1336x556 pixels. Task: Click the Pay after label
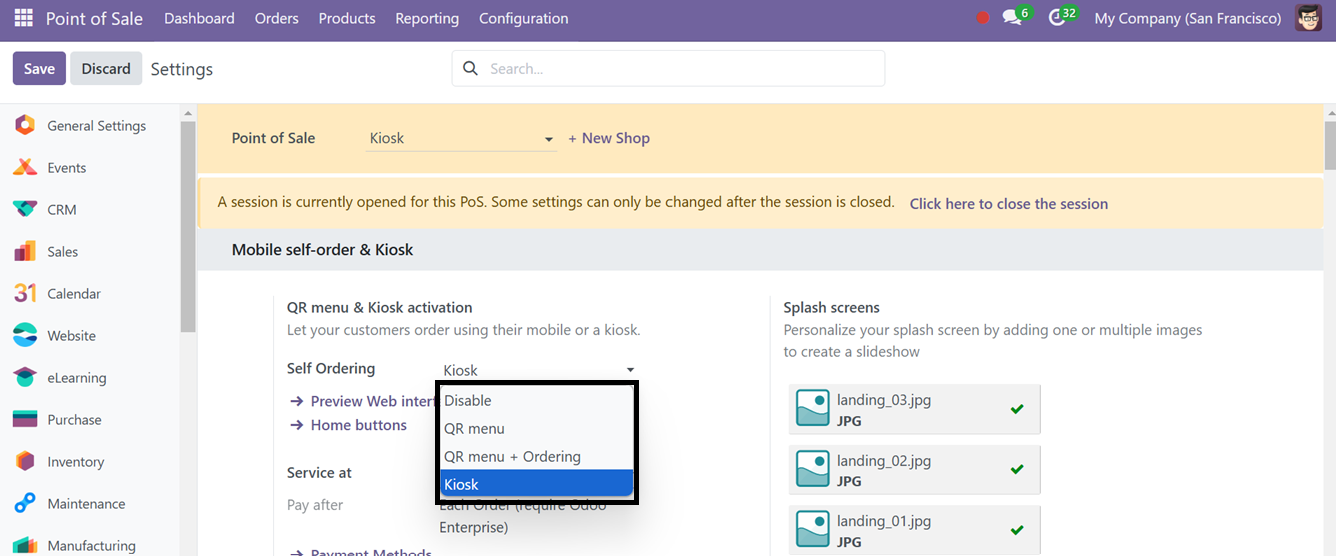(x=315, y=505)
